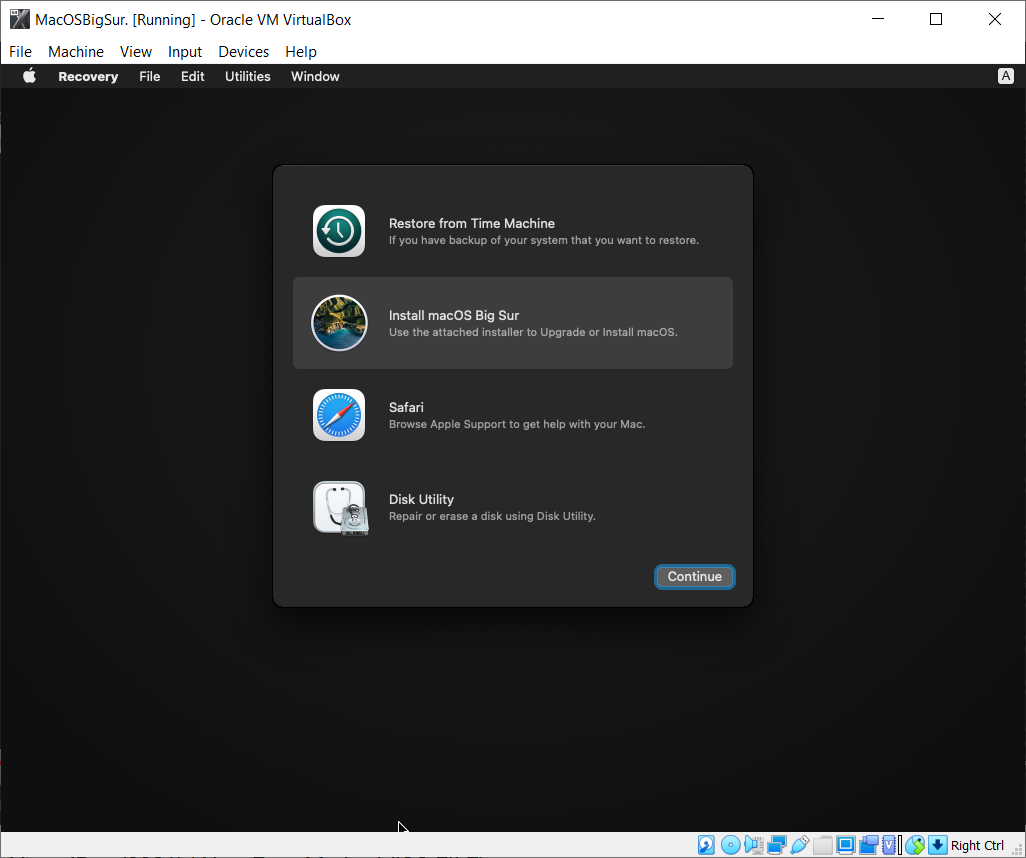The width and height of the screenshot is (1026, 858).
Task: Click the display status icon
Action: pos(845,845)
